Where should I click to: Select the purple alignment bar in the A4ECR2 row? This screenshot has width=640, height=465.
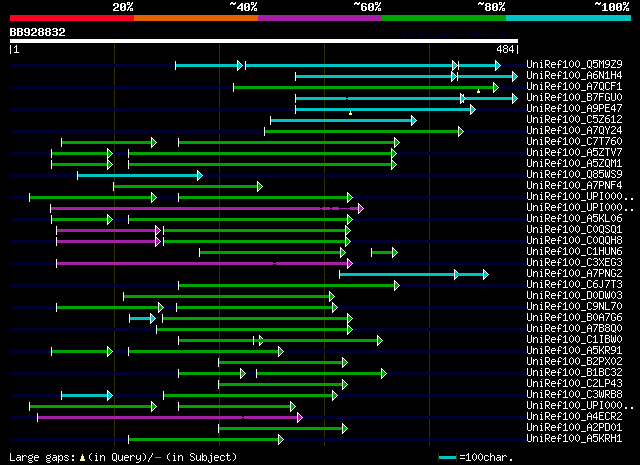point(170,418)
